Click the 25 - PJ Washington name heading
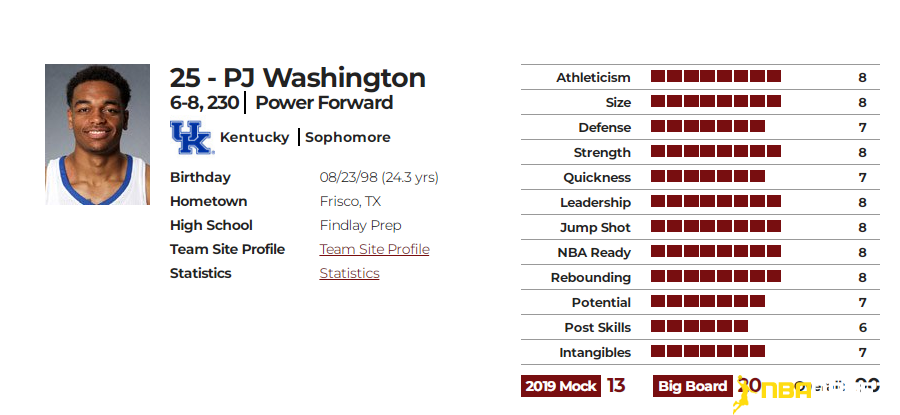This screenshot has height=415, width=900. [297, 78]
